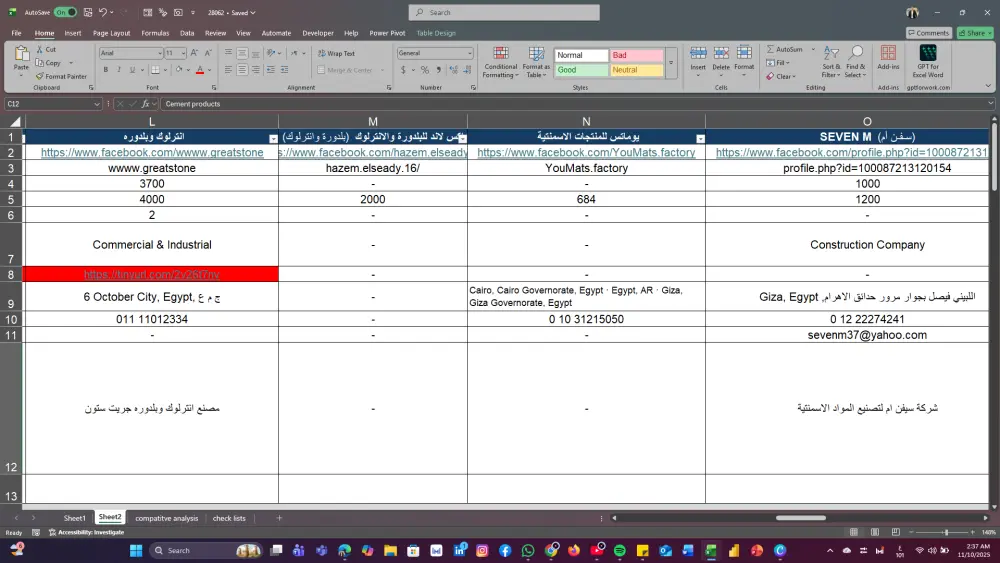
Task: Toggle Wrap Text
Action: [x=336, y=54]
